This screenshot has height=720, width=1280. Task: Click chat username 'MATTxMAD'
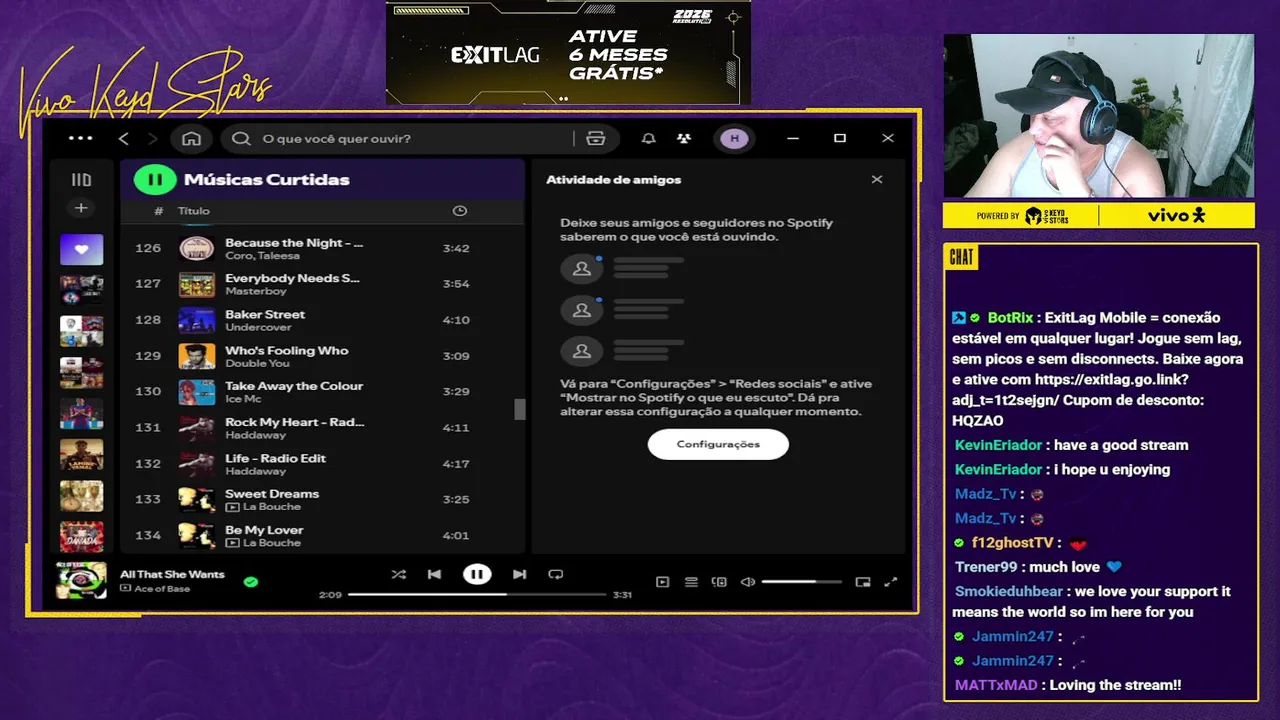tap(996, 685)
